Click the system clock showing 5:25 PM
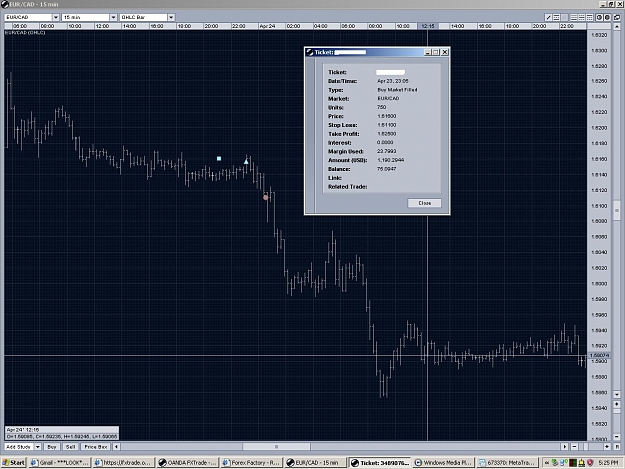The width and height of the screenshot is (625, 469). pyautogui.click(x=608, y=463)
